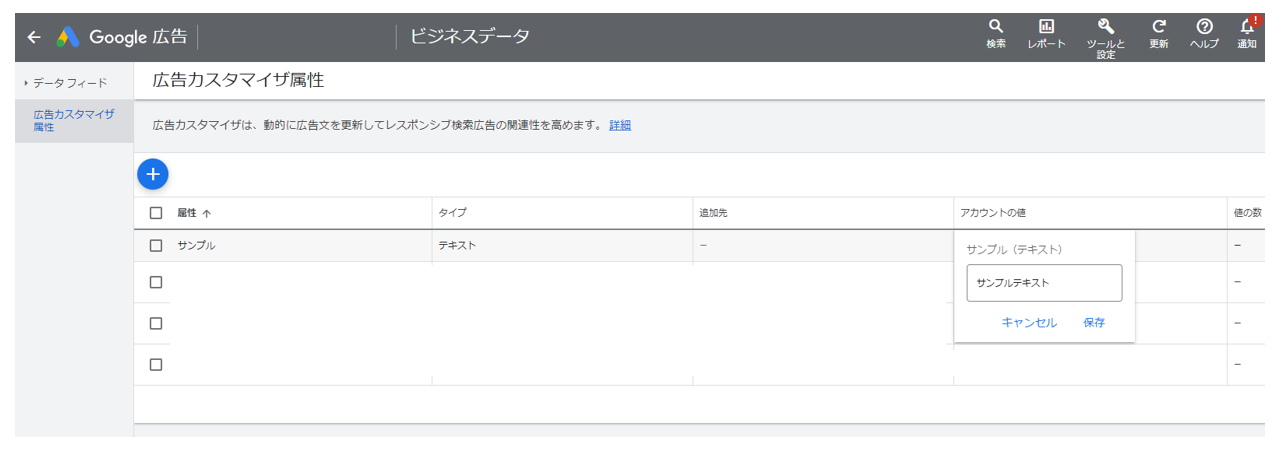Click the 値の数 column header
The width and height of the screenshot is (1286, 460).
pyautogui.click(x=1248, y=213)
